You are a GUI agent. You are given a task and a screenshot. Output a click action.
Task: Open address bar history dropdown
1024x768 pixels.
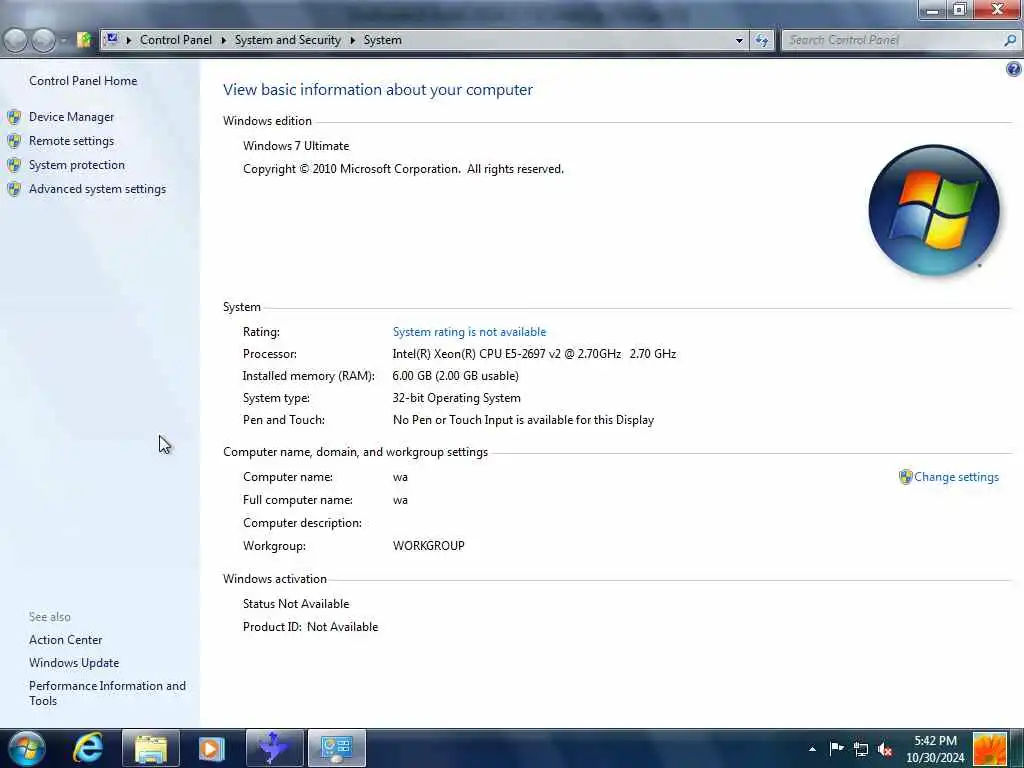[x=739, y=40]
